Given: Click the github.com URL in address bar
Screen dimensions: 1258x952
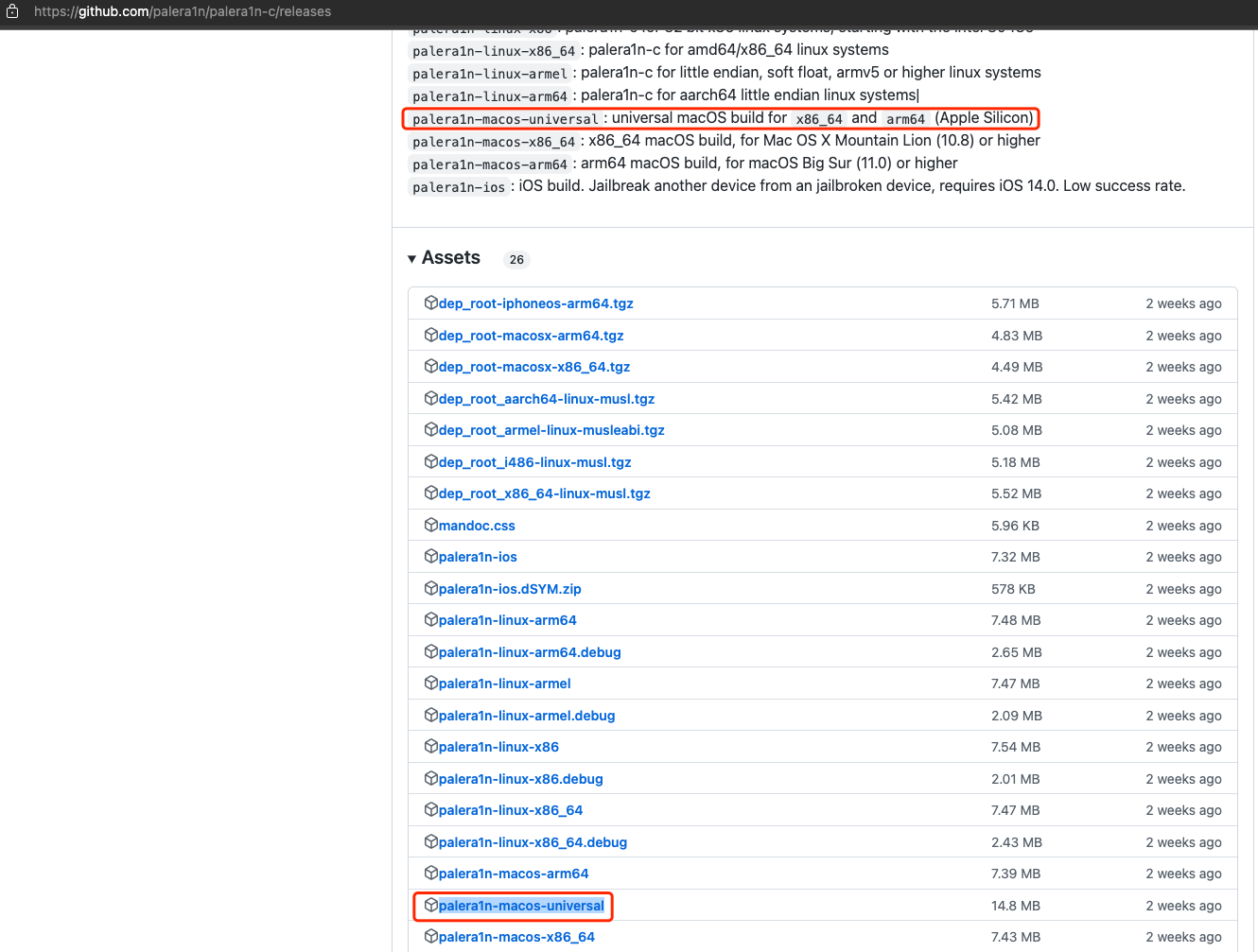Looking at the screenshot, I should pos(183,11).
